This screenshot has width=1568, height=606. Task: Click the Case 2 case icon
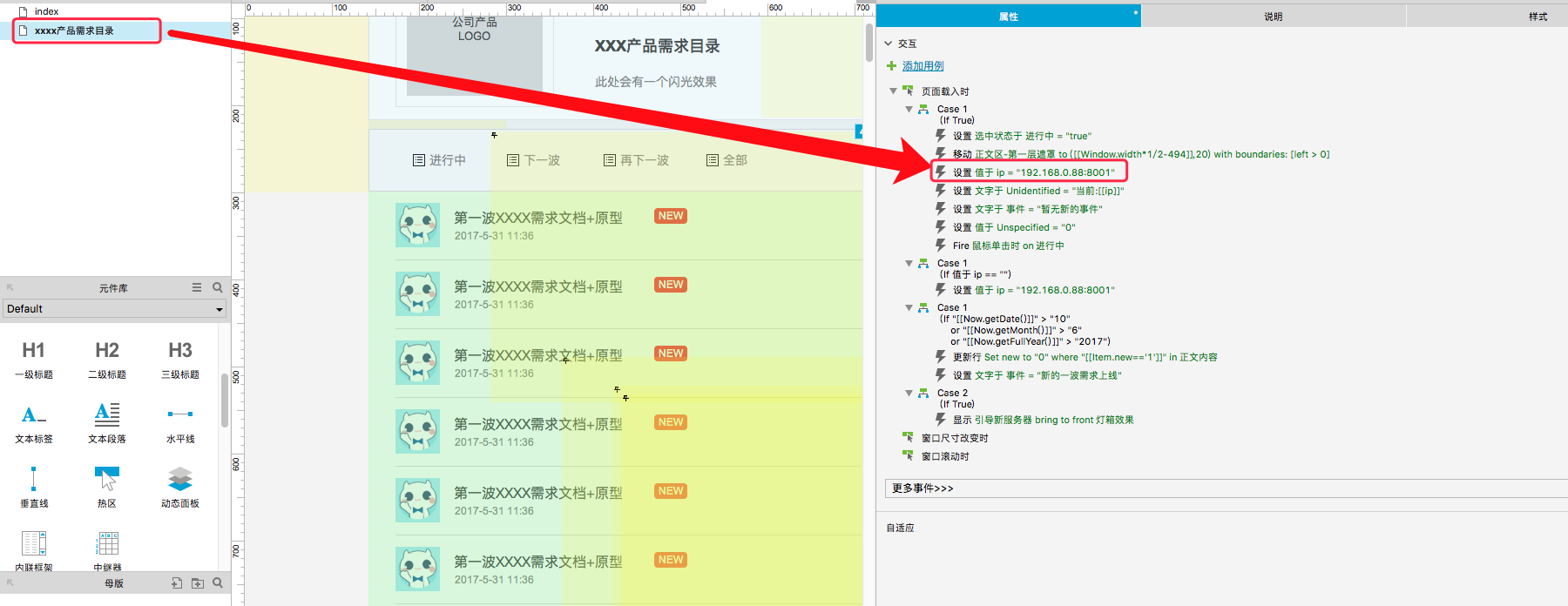tap(923, 393)
